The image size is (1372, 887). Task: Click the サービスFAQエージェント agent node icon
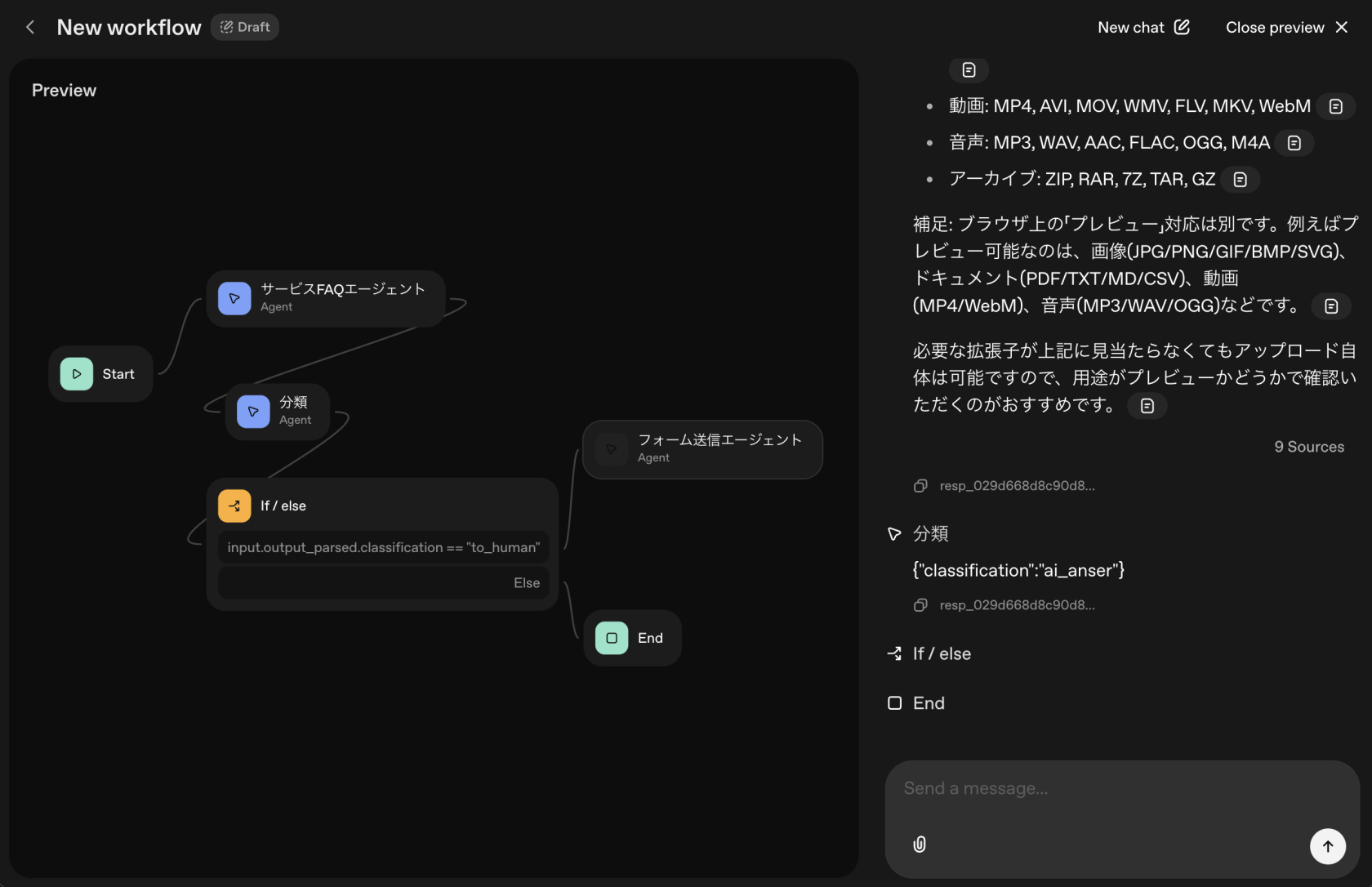click(x=234, y=298)
